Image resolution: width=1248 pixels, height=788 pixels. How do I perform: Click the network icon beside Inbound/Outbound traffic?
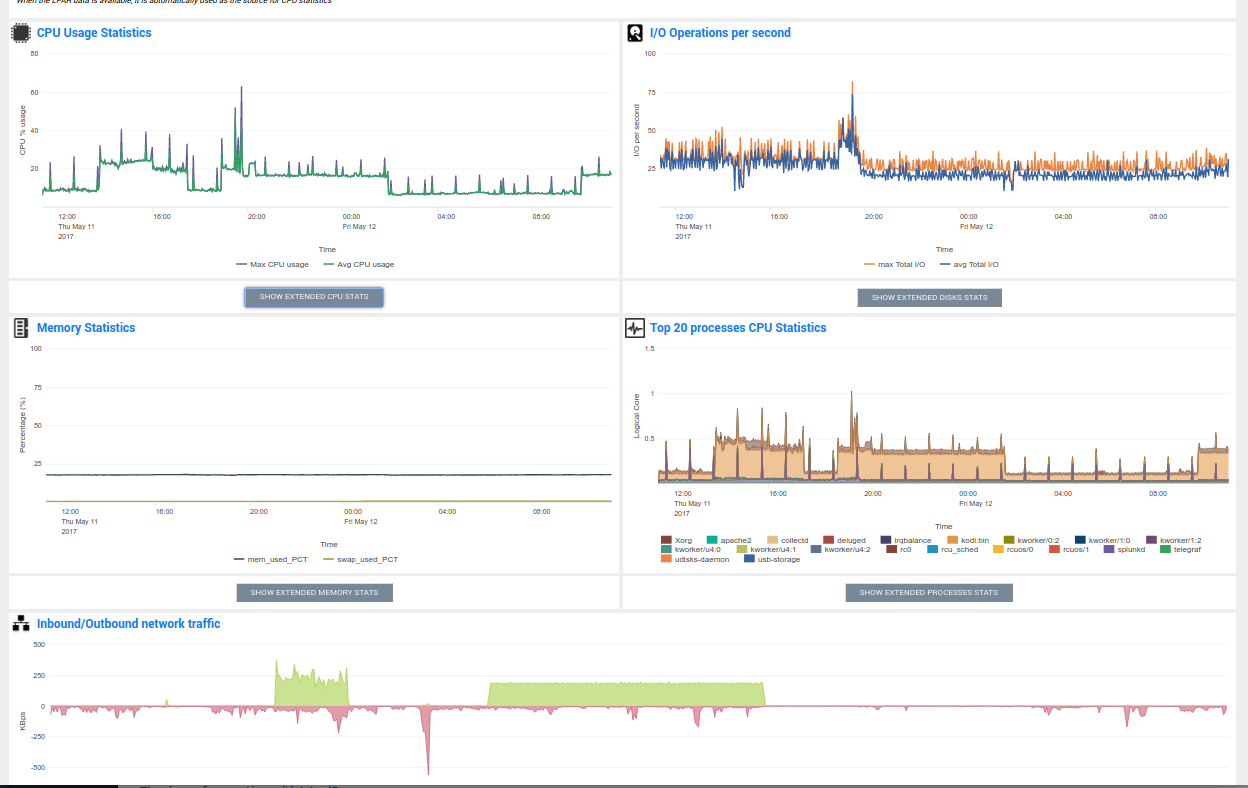(20, 624)
